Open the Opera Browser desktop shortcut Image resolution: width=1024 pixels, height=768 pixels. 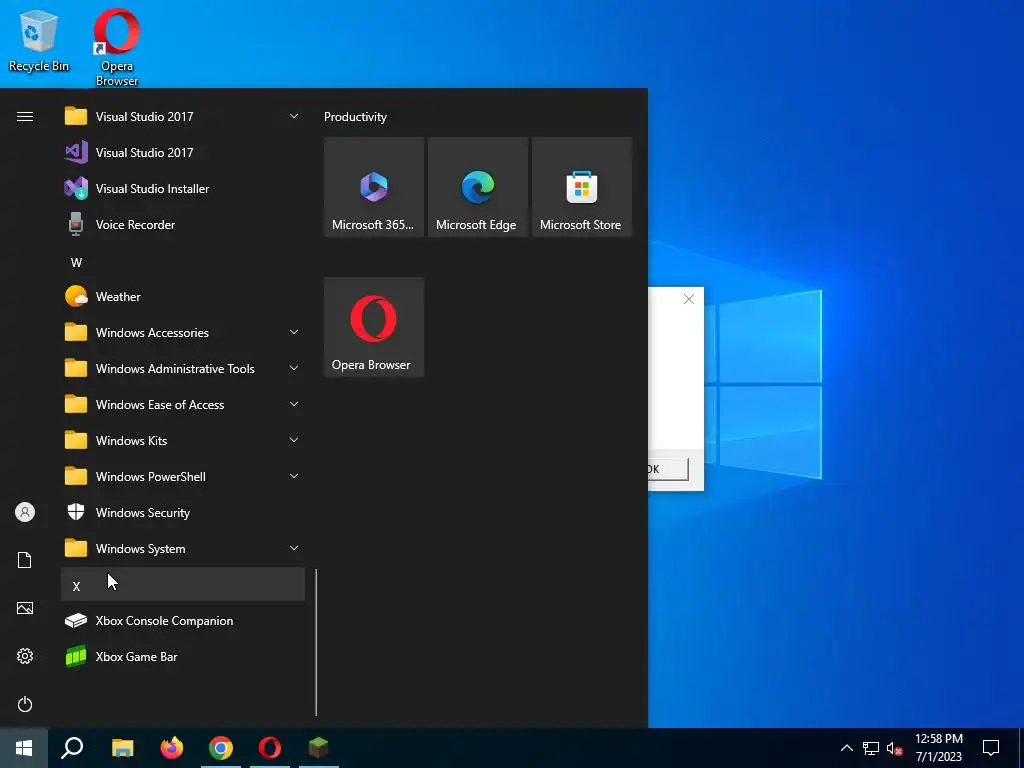coord(117,47)
